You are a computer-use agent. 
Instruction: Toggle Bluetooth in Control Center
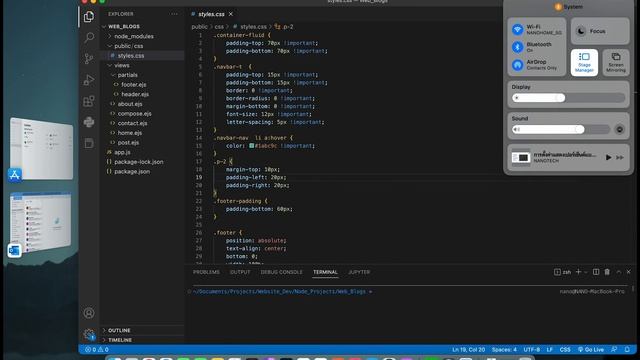coord(518,47)
